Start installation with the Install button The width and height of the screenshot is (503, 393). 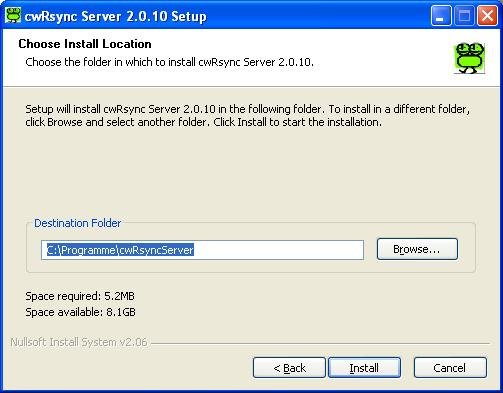pos(364,368)
